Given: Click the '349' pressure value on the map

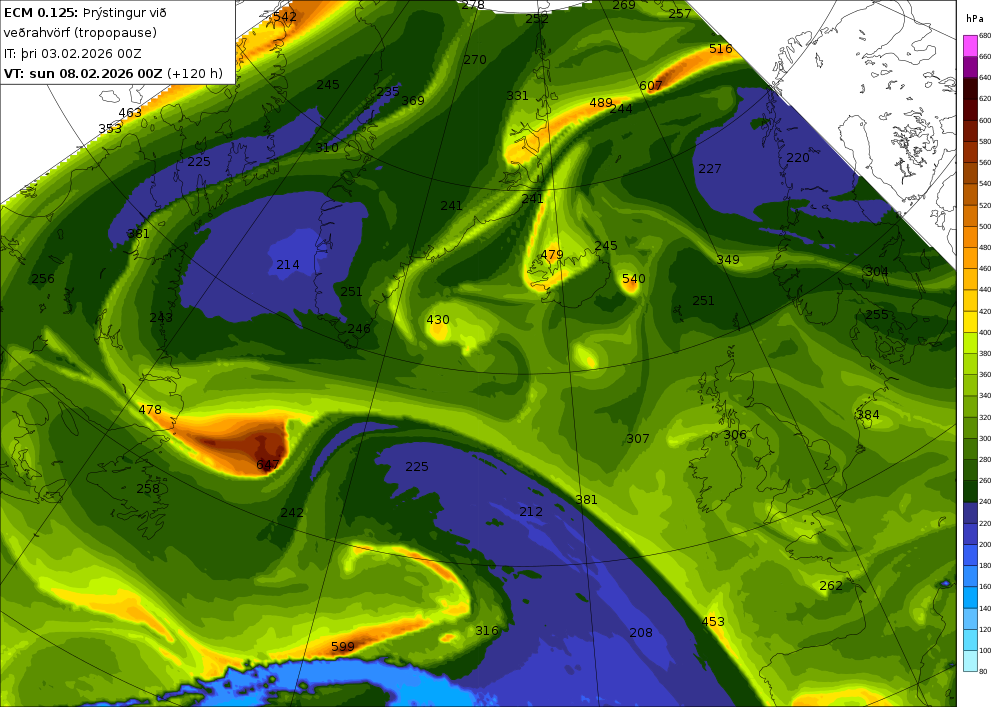Looking at the screenshot, I should [728, 259].
